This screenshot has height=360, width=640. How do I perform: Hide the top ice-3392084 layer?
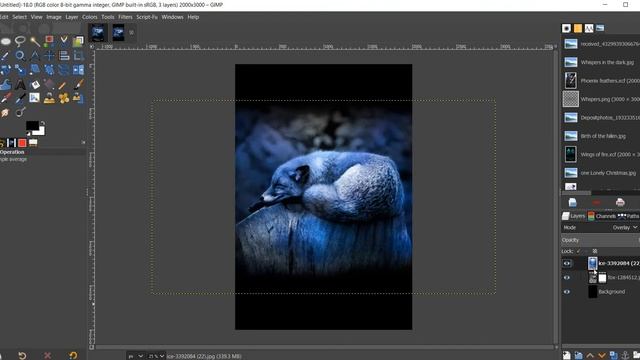(x=567, y=263)
